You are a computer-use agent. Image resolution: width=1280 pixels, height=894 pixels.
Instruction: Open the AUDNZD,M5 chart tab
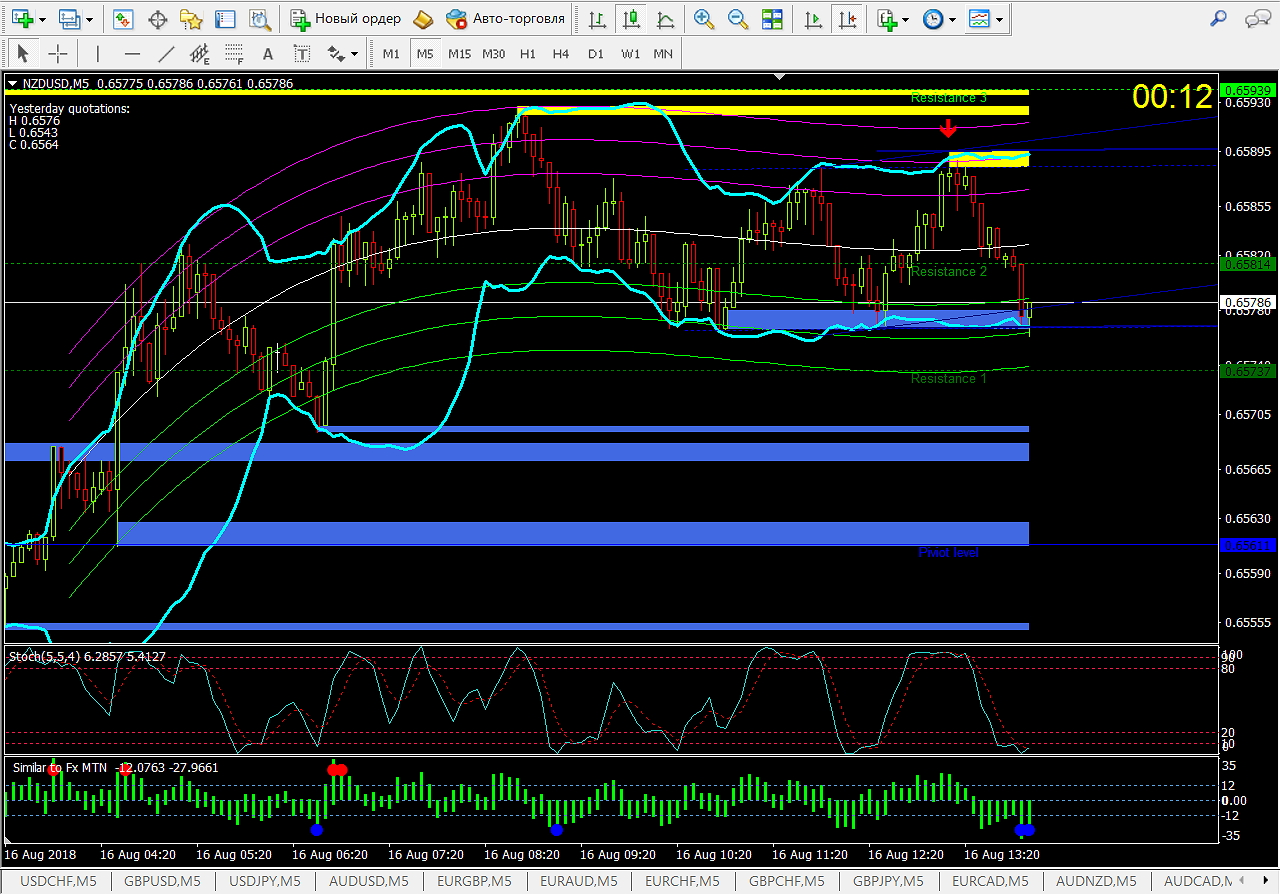click(1096, 881)
